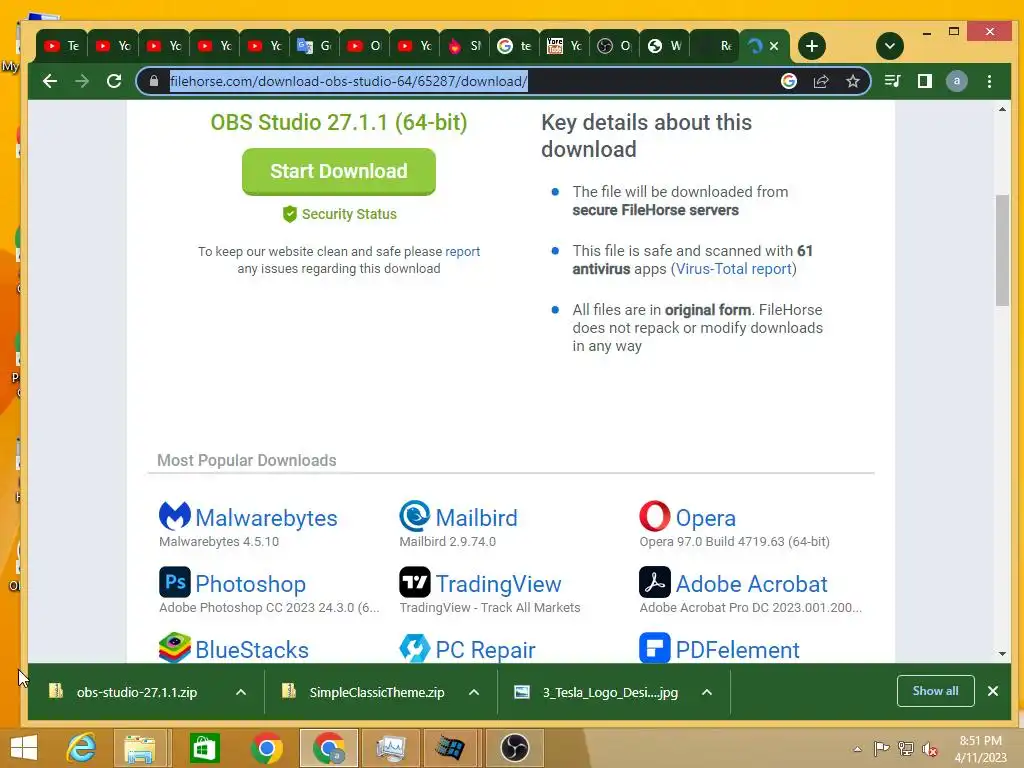Open the TradingView download link
This screenshot has height=768, width=1024.
pos(498,584)
